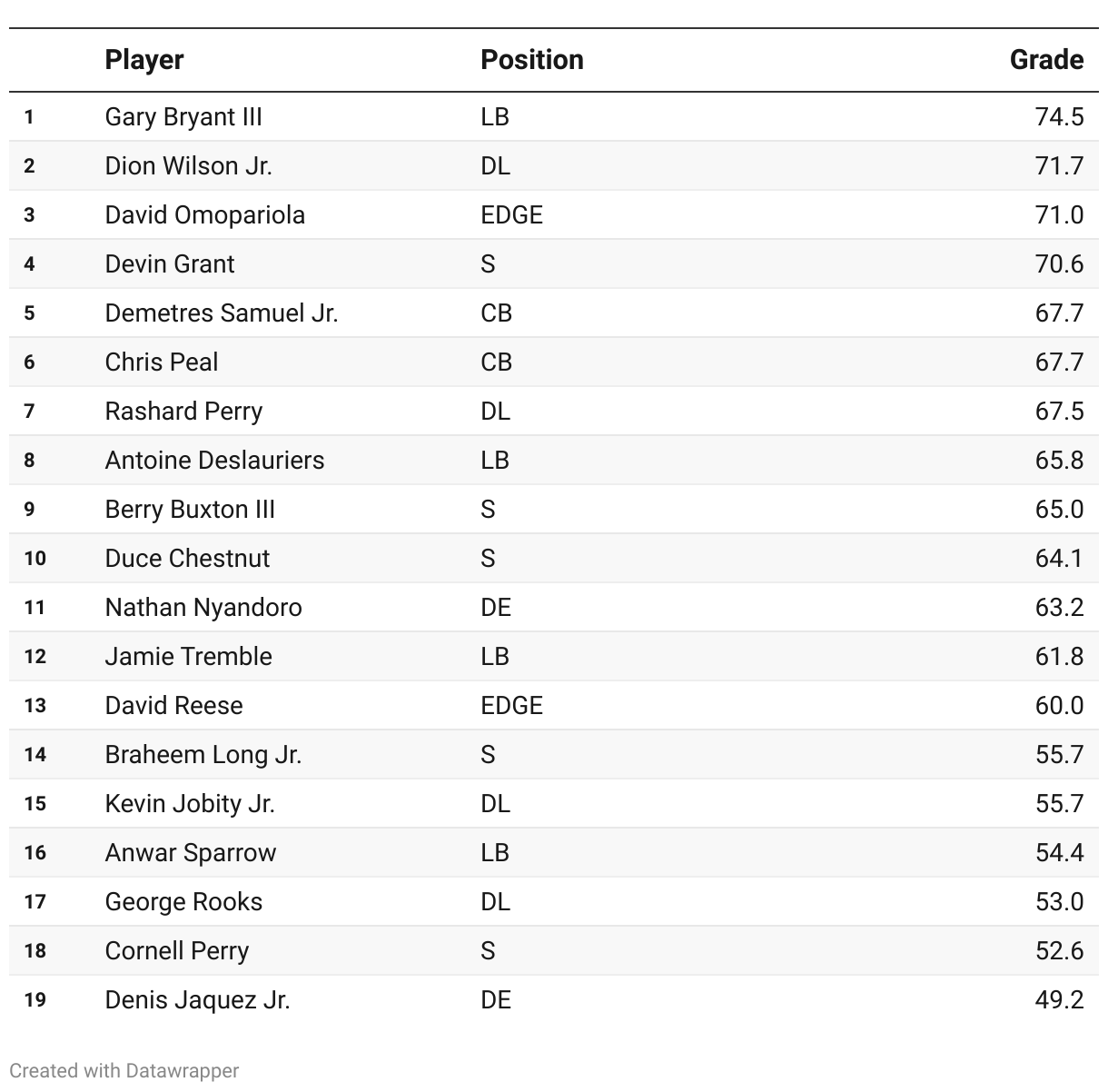
Task: Click rank number 17 for George Rooks
Action: (35, 902)
